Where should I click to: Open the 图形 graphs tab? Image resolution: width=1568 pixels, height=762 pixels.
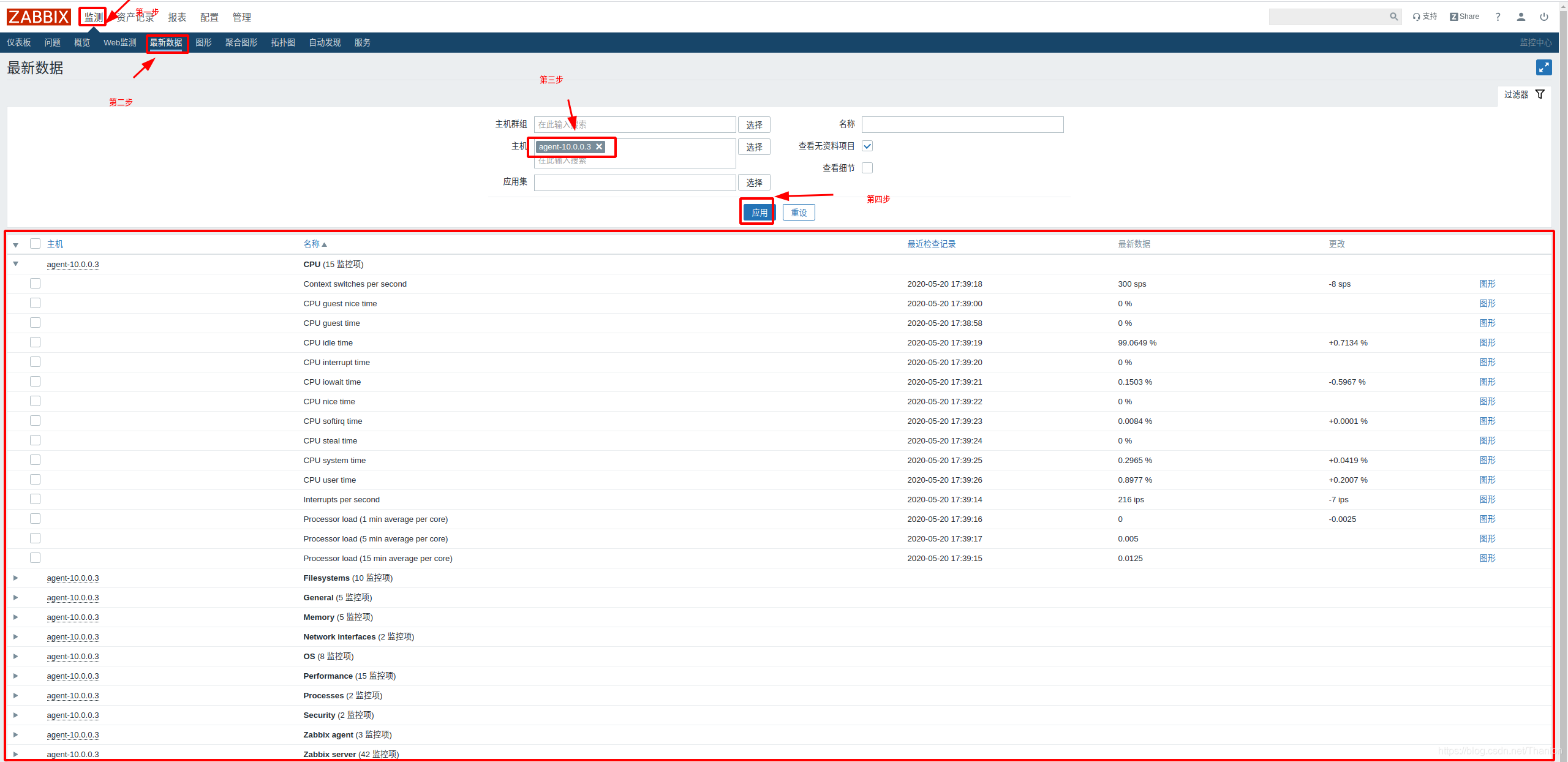pyautogui.click(x=203, y=42)
